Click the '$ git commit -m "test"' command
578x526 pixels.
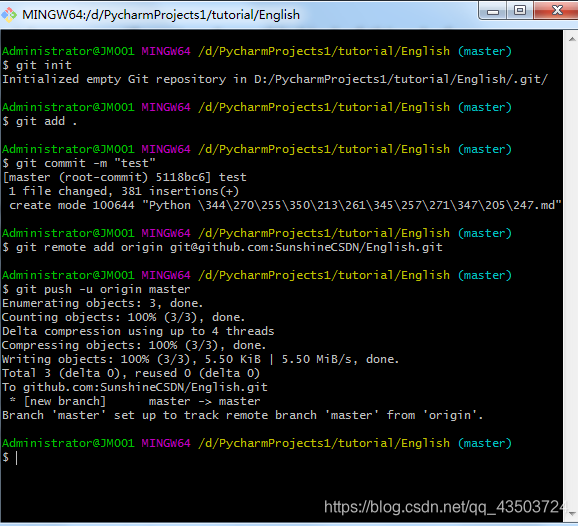(x=79, y=163)
